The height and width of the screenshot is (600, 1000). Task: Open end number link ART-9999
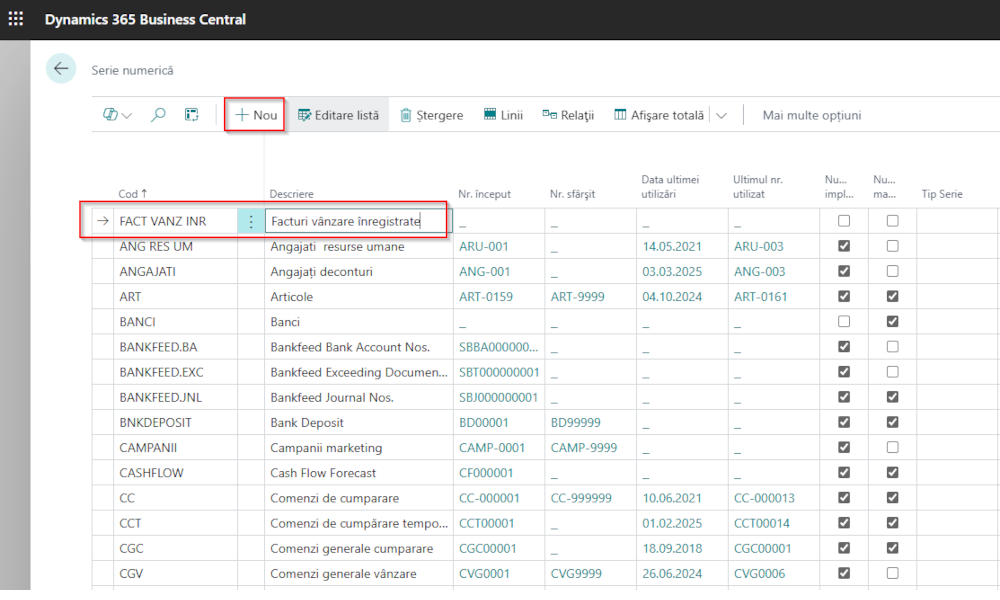tap(577, 296)
